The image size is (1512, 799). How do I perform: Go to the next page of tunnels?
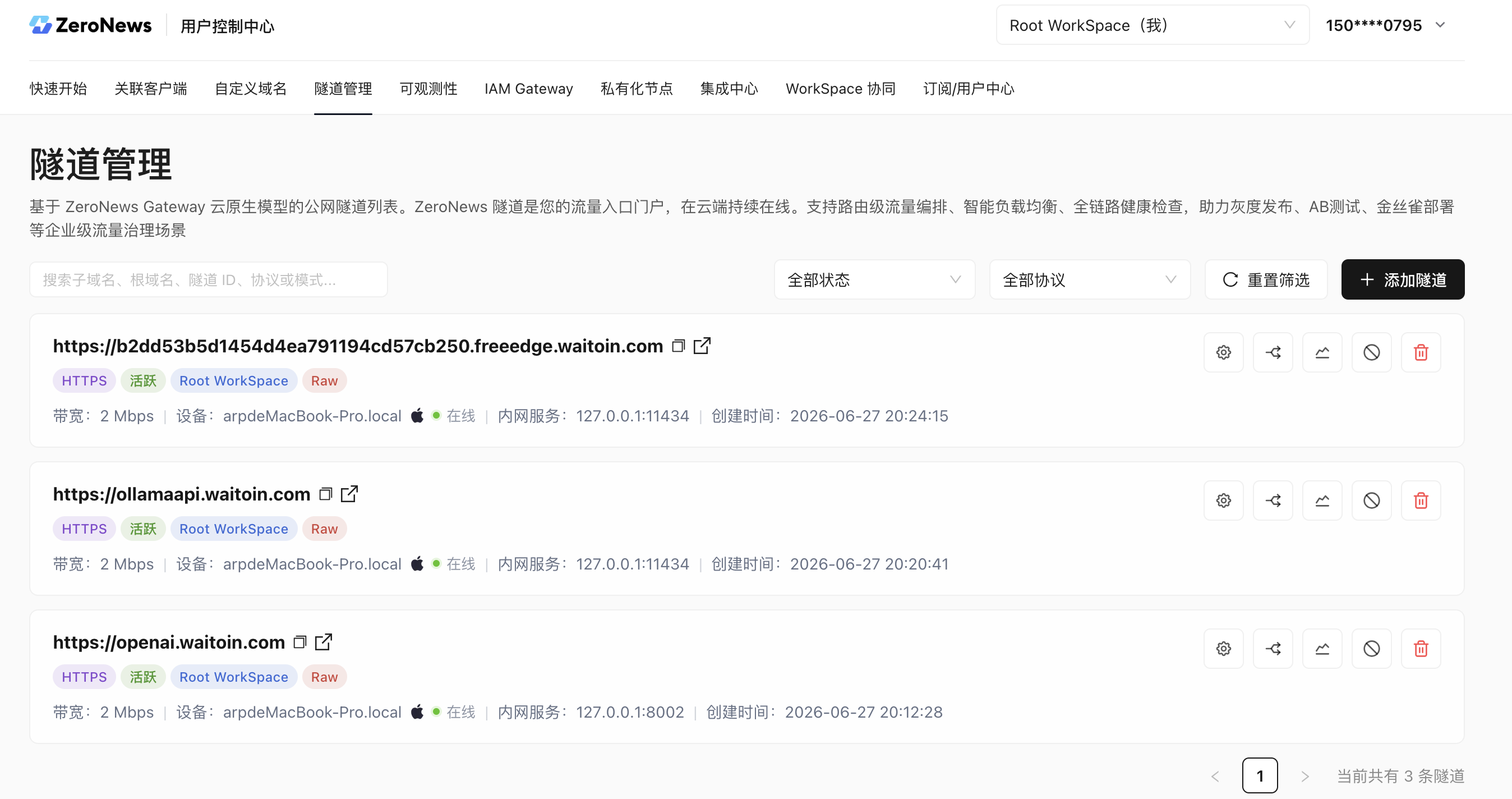(1305, 776)
